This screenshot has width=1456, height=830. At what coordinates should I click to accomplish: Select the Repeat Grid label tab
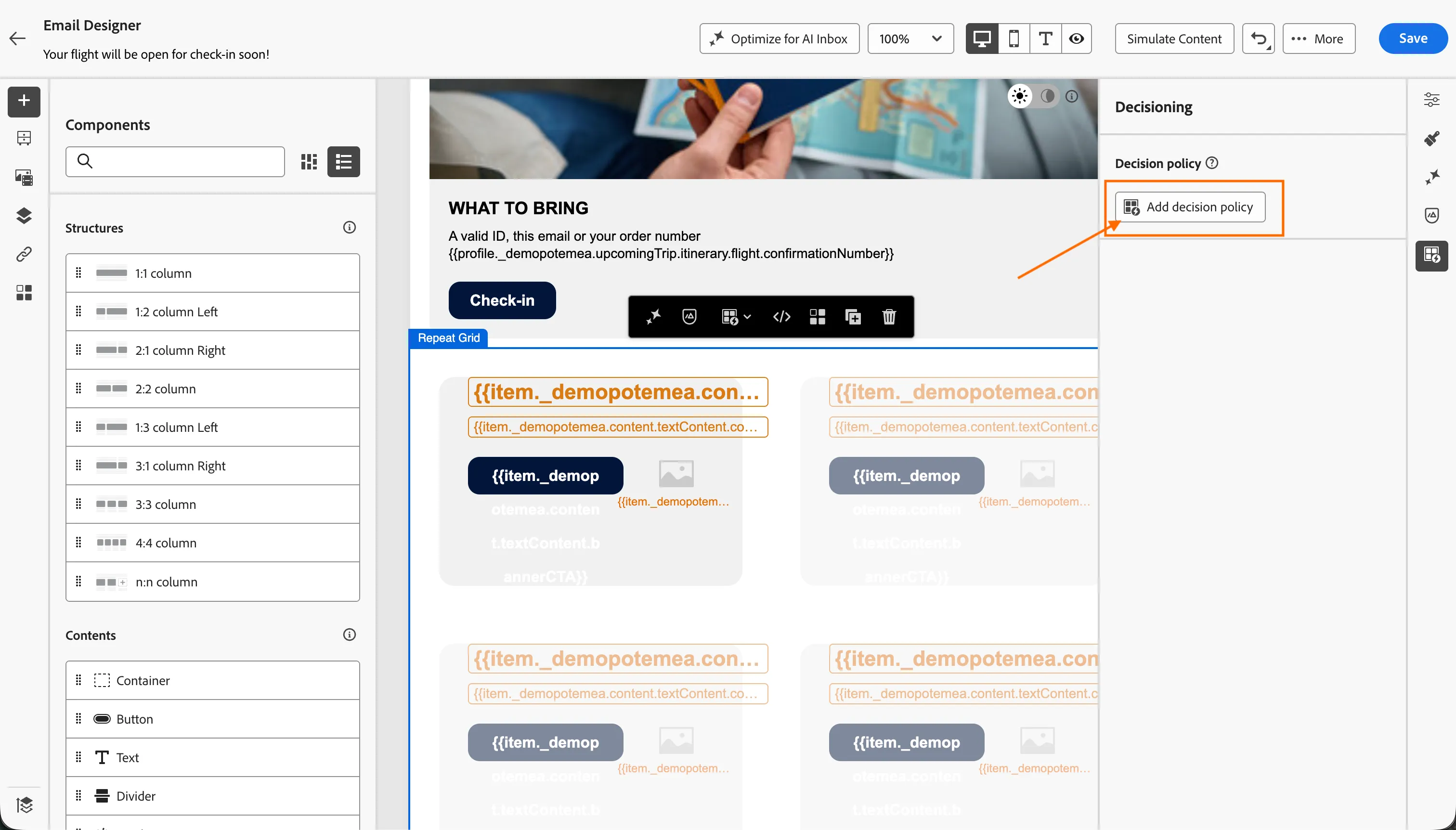pyautogui.click(x=449, y=337)
